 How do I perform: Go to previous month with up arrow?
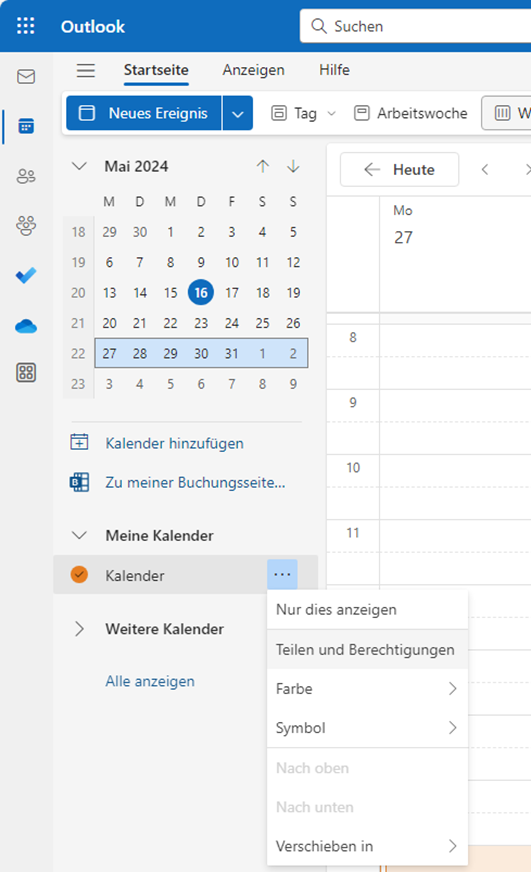263,166
